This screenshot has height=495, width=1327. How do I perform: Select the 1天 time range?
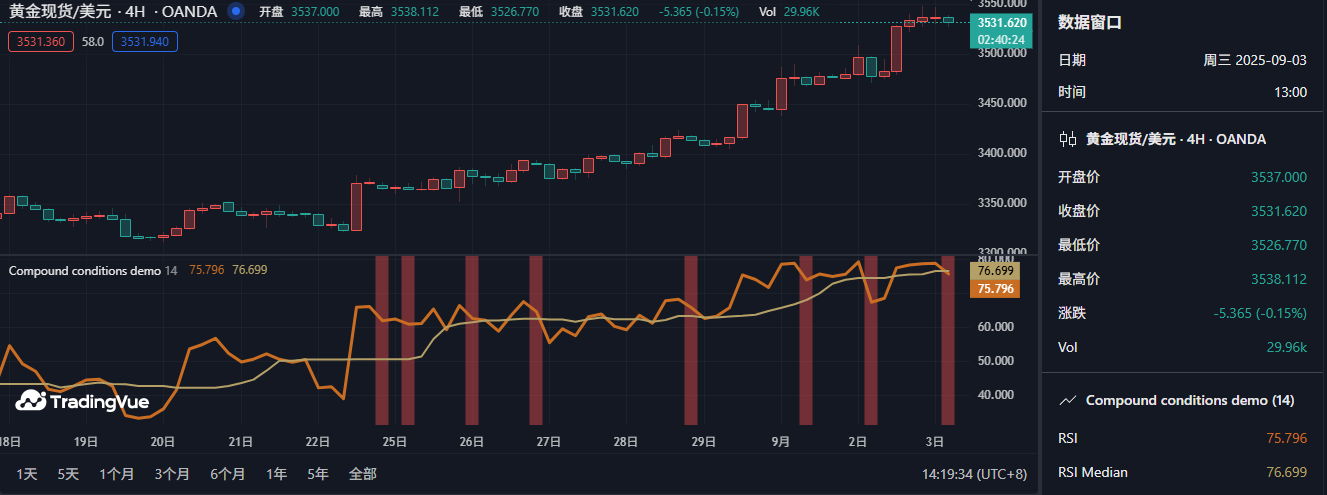[x=28, y=474]
